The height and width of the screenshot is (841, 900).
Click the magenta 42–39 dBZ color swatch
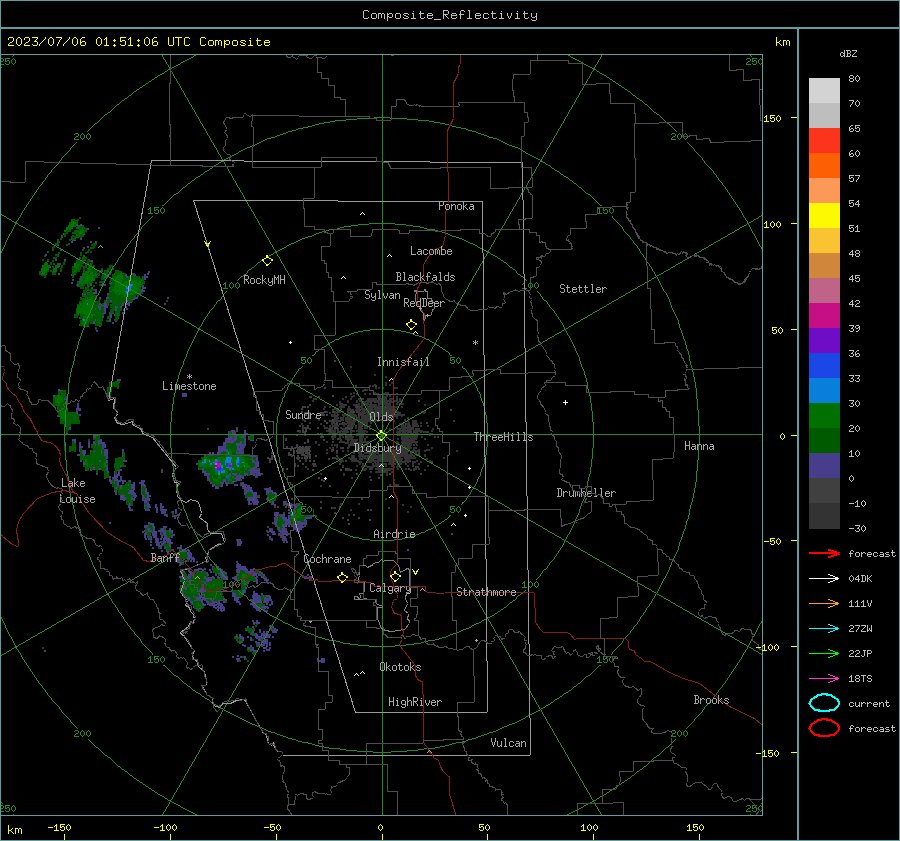click(x=824, y=315)
